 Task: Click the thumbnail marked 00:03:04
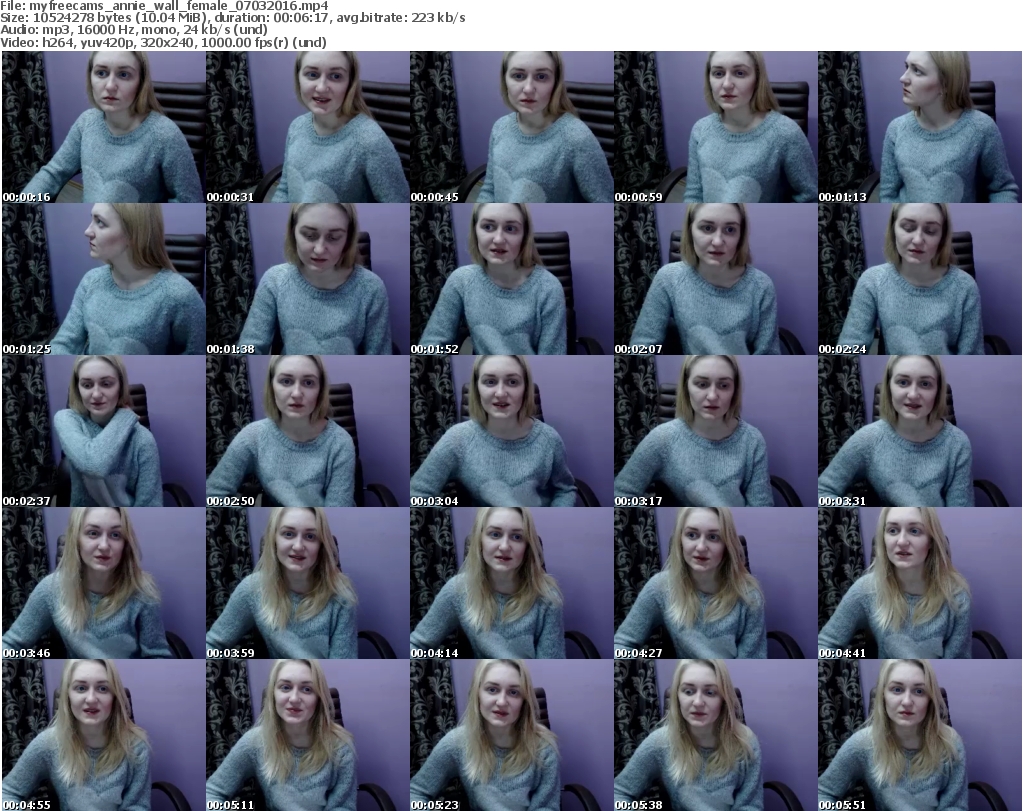tap(511, 432)
